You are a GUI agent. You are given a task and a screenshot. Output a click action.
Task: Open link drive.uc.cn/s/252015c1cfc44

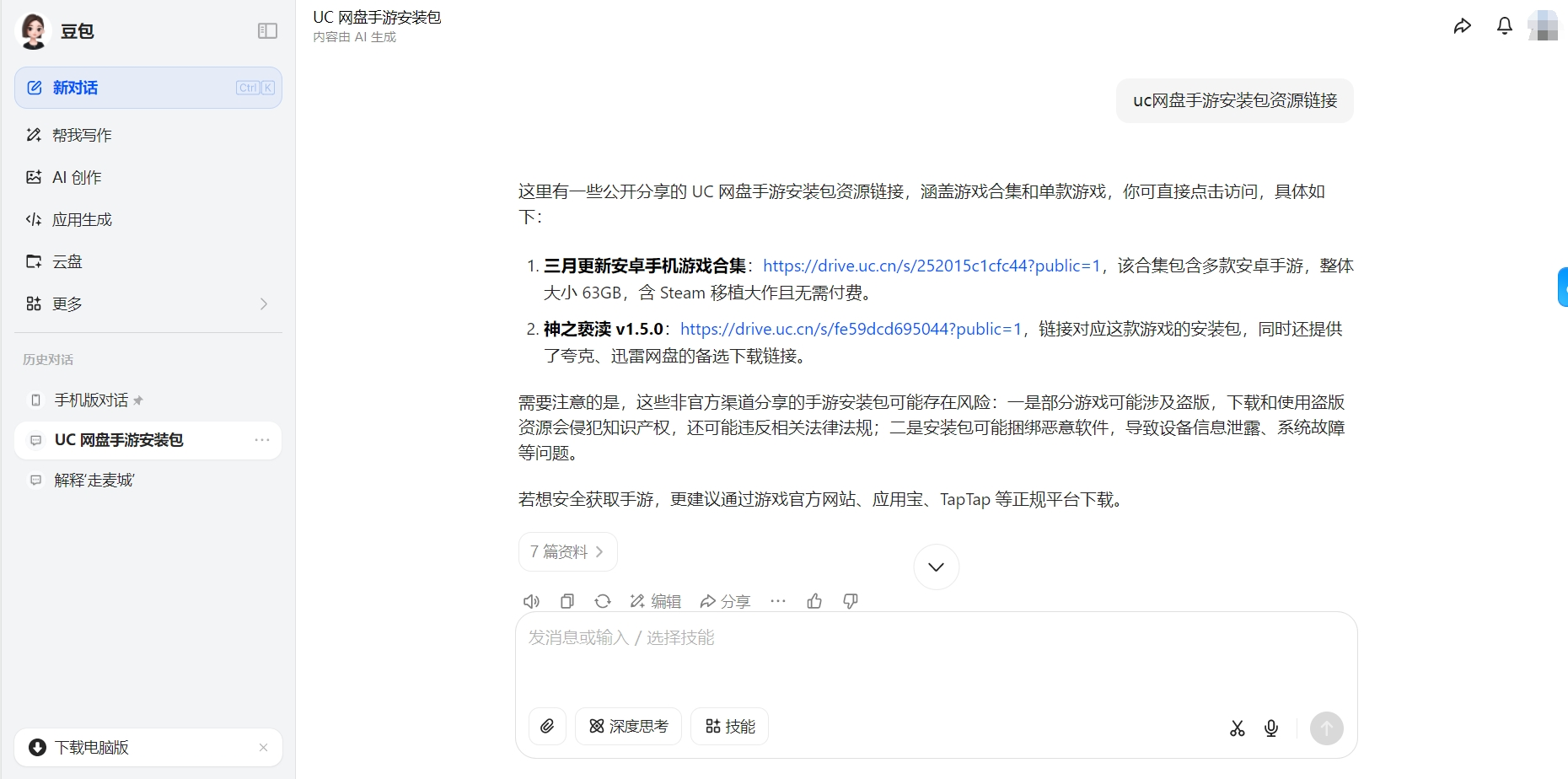932,266
